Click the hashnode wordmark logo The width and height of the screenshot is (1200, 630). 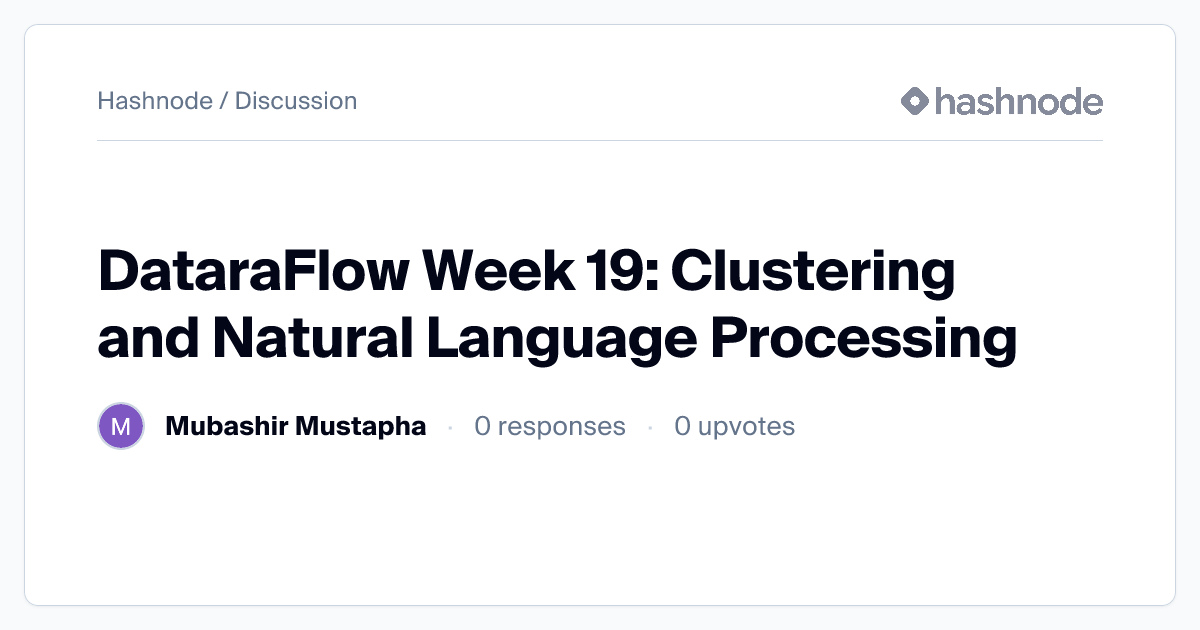[1020, 101]
